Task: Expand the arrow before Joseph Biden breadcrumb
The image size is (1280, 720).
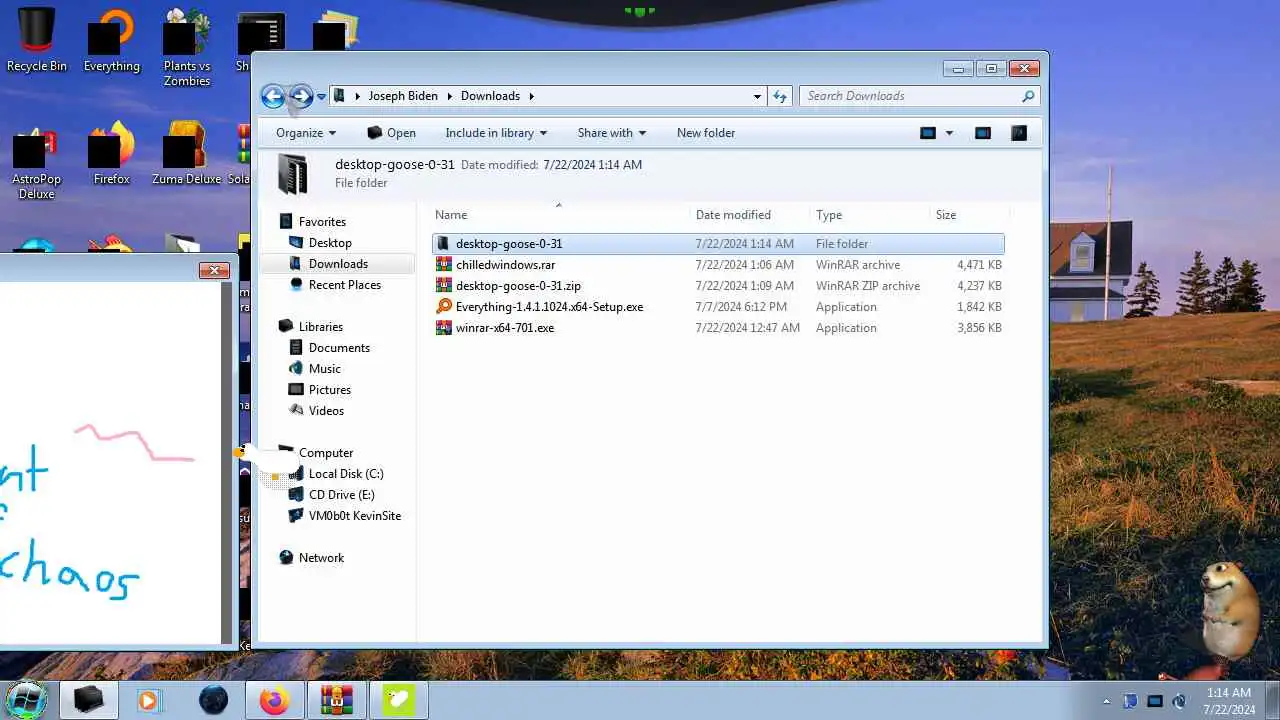Action: coord(357,96)
